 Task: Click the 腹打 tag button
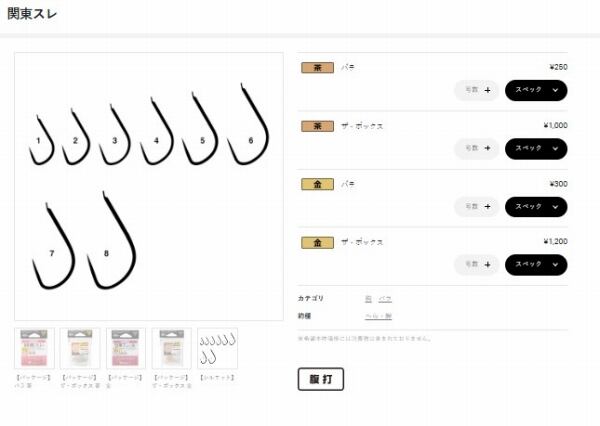(321, 379)
